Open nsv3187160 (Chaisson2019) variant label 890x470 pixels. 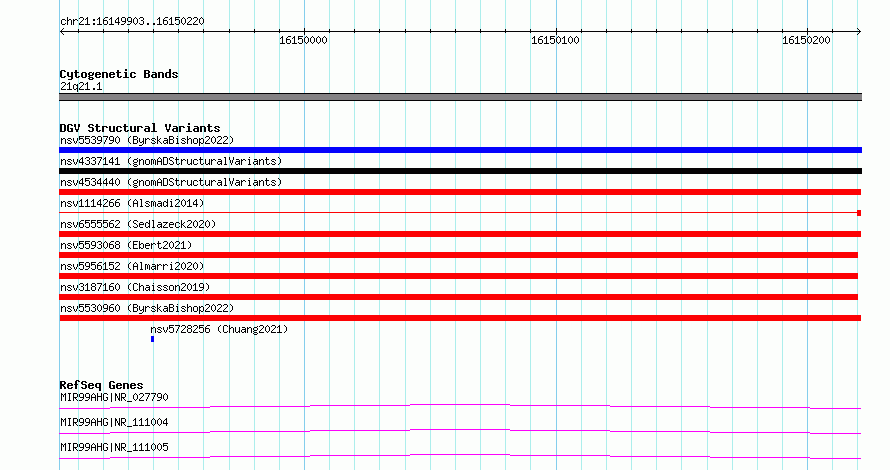coord(135,287)
